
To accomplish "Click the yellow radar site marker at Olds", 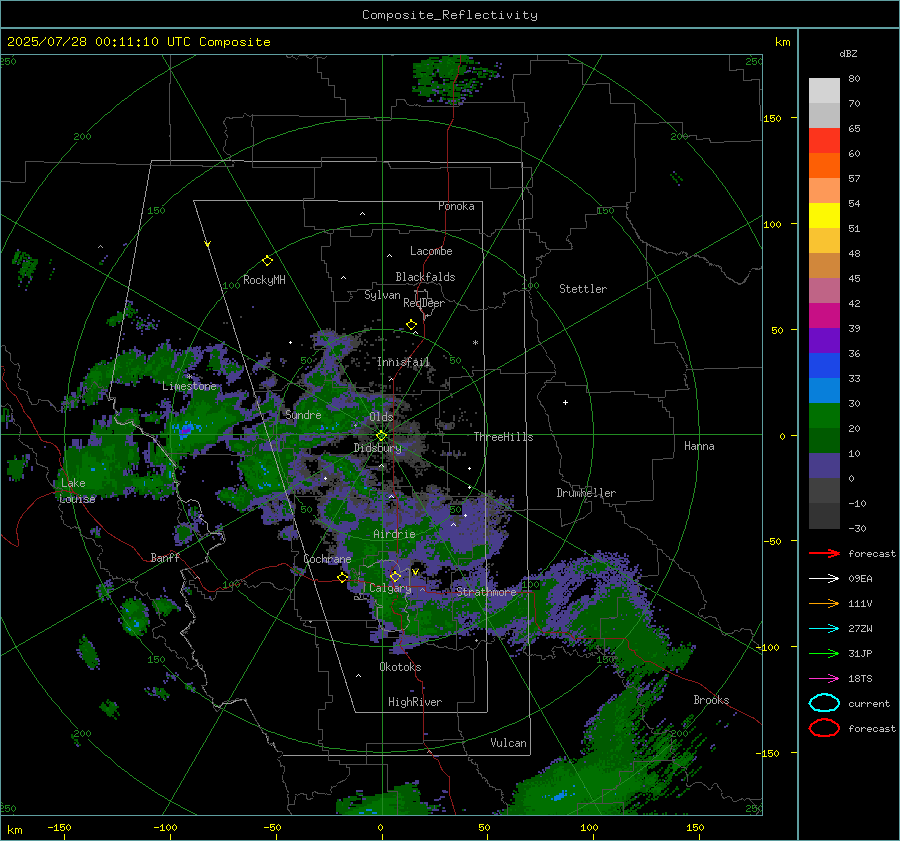I will (381, 436).
